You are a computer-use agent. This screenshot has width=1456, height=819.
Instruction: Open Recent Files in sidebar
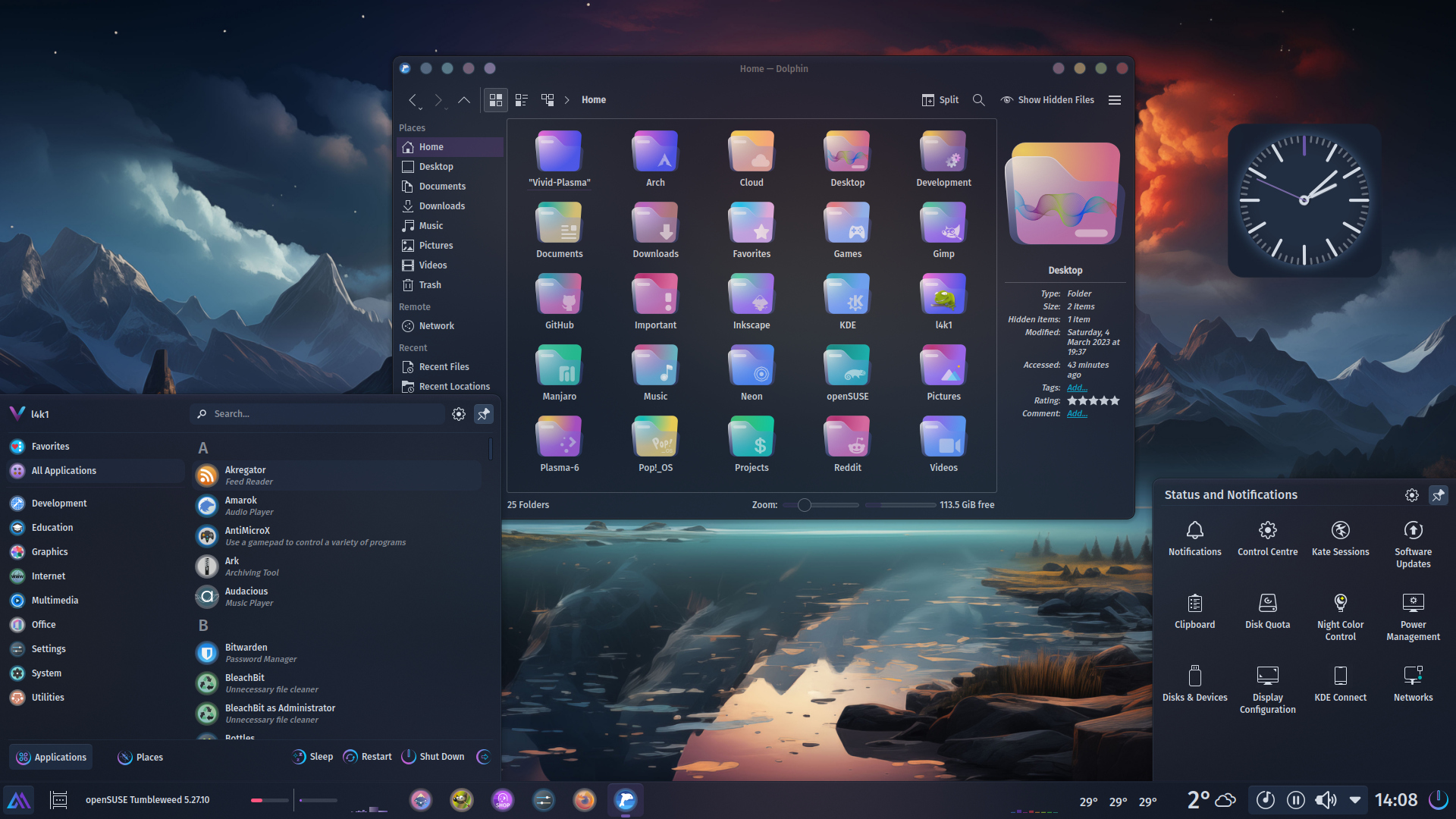coord(450,367)
